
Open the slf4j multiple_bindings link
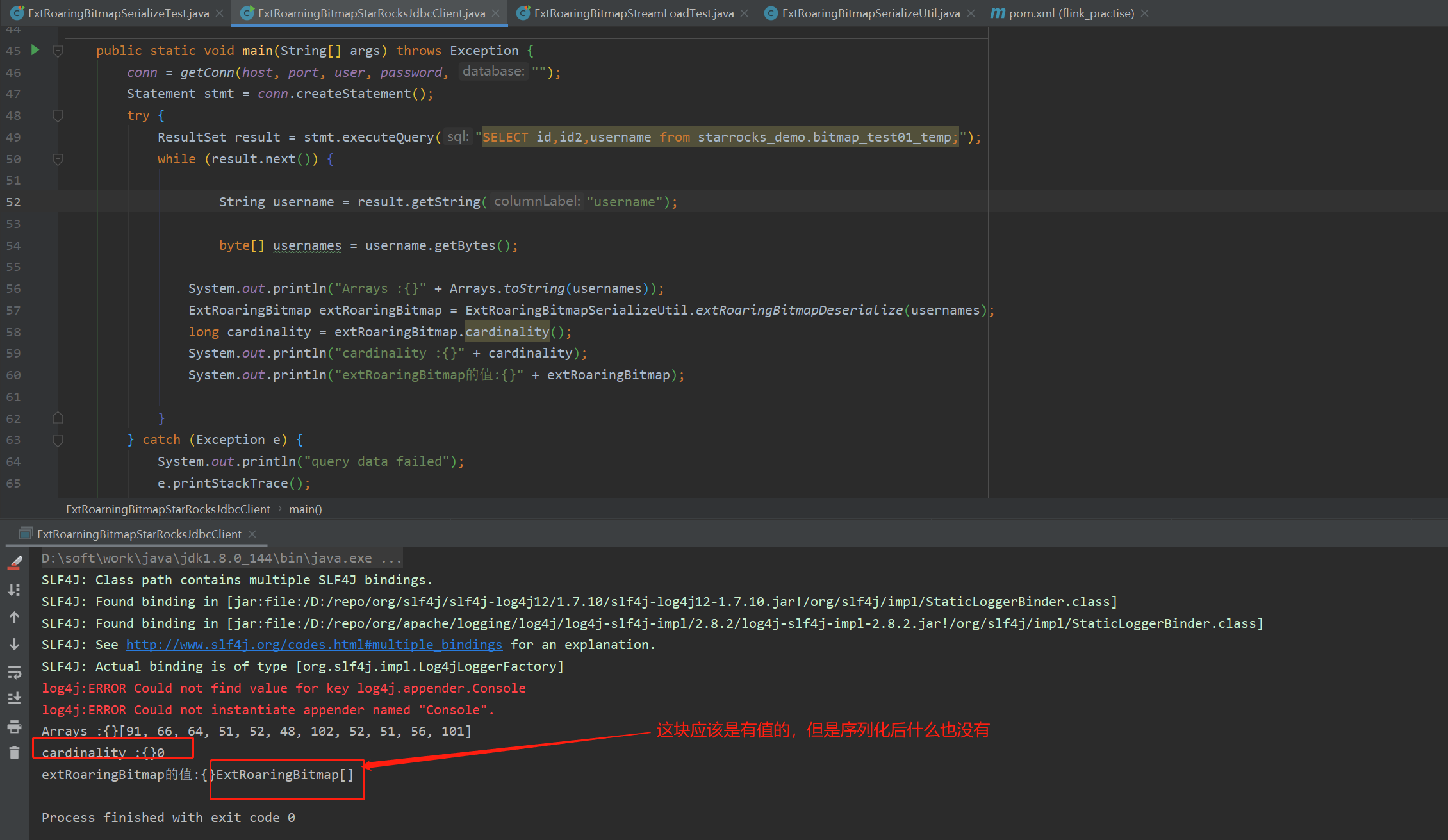pyautogui.click(x=314, y=645)
